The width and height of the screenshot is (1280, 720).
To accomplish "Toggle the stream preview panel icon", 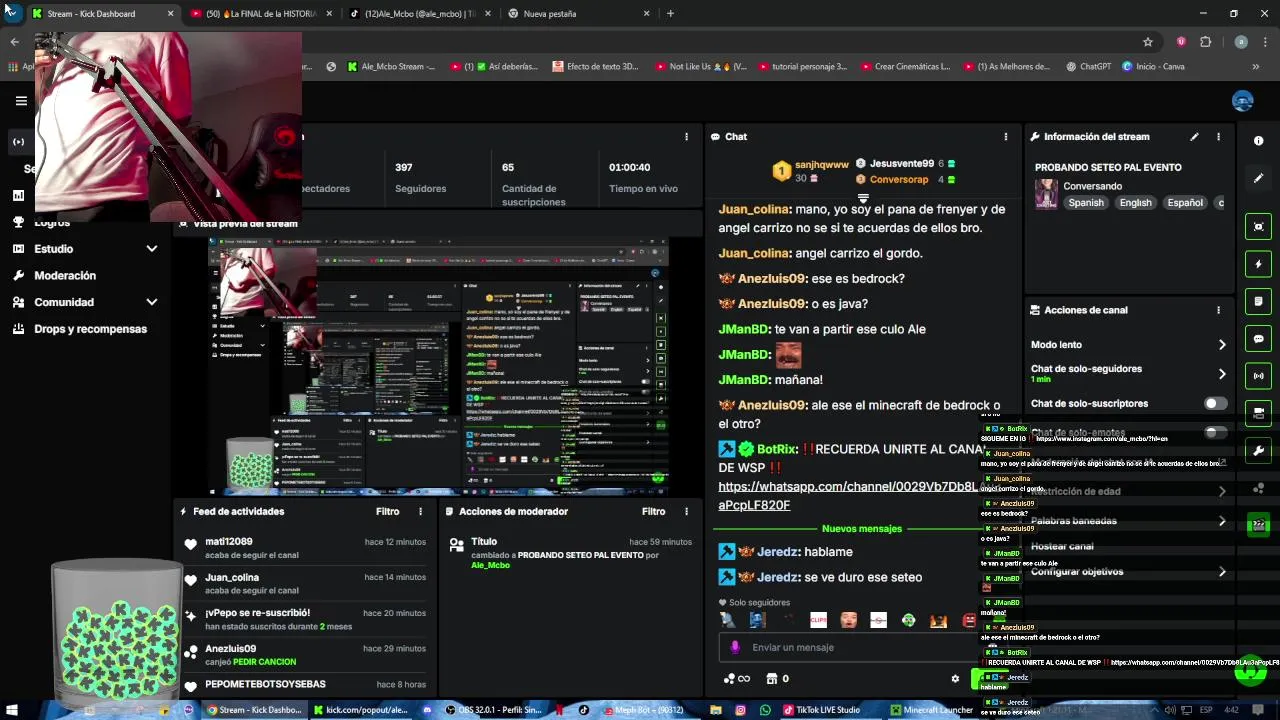I will pyautogui.click(x=1259, y=227).
